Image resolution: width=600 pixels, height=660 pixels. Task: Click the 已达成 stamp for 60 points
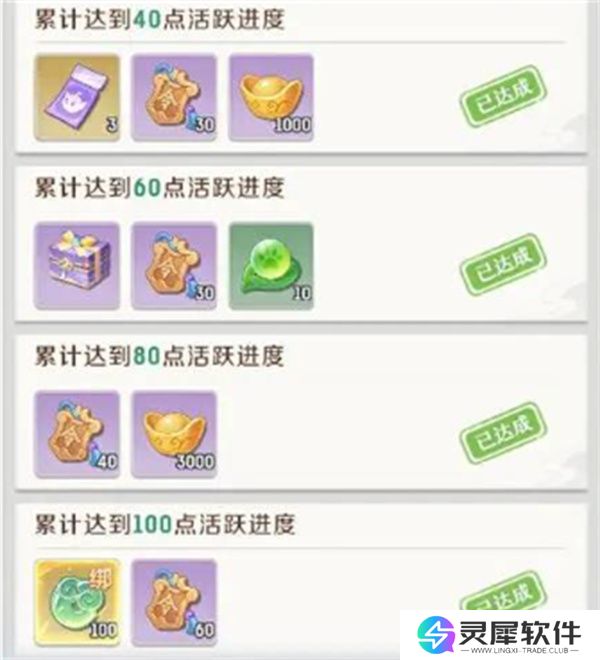503,264
